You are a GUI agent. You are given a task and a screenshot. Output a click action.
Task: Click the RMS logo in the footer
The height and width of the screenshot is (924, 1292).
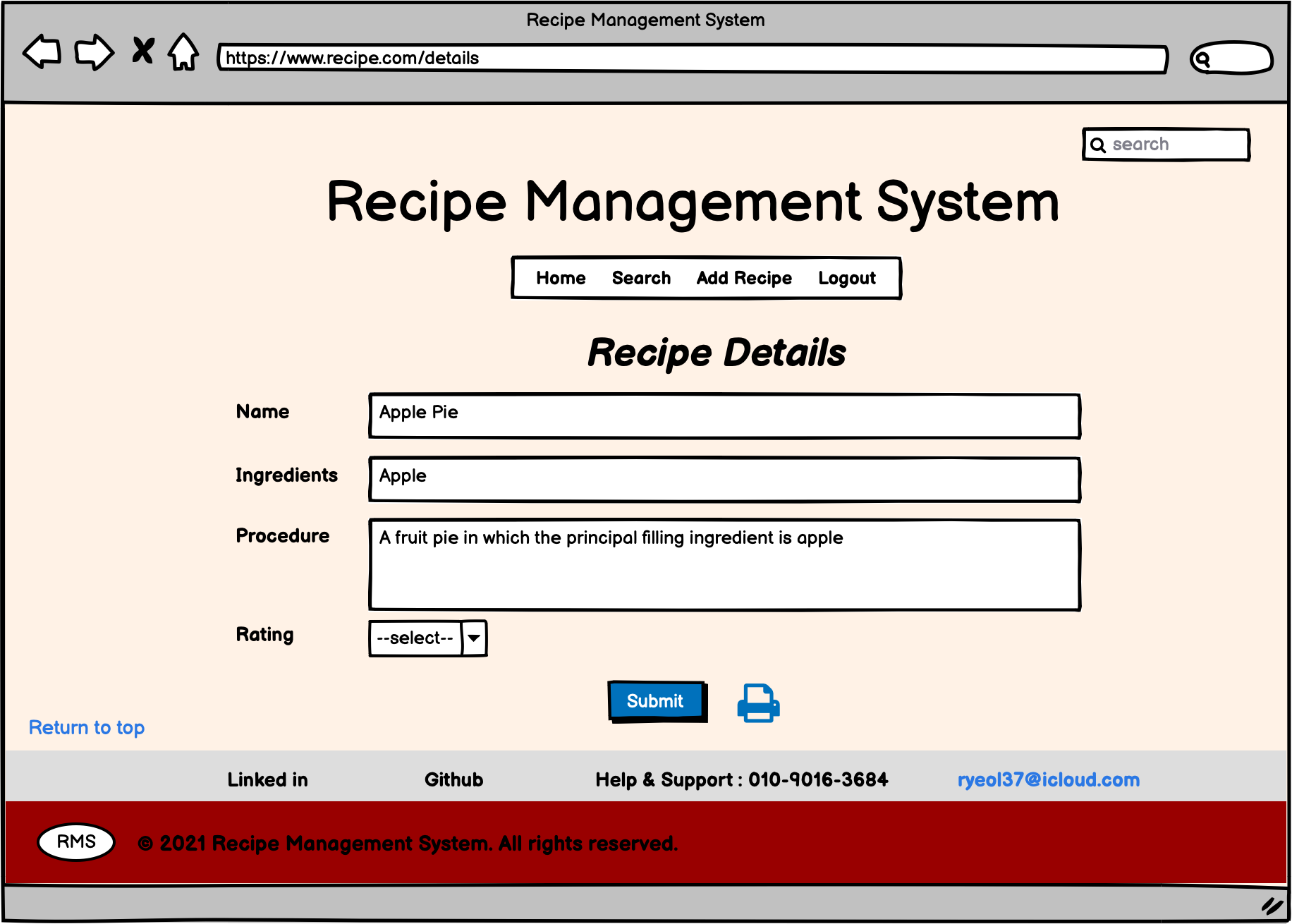pos(75,841)
